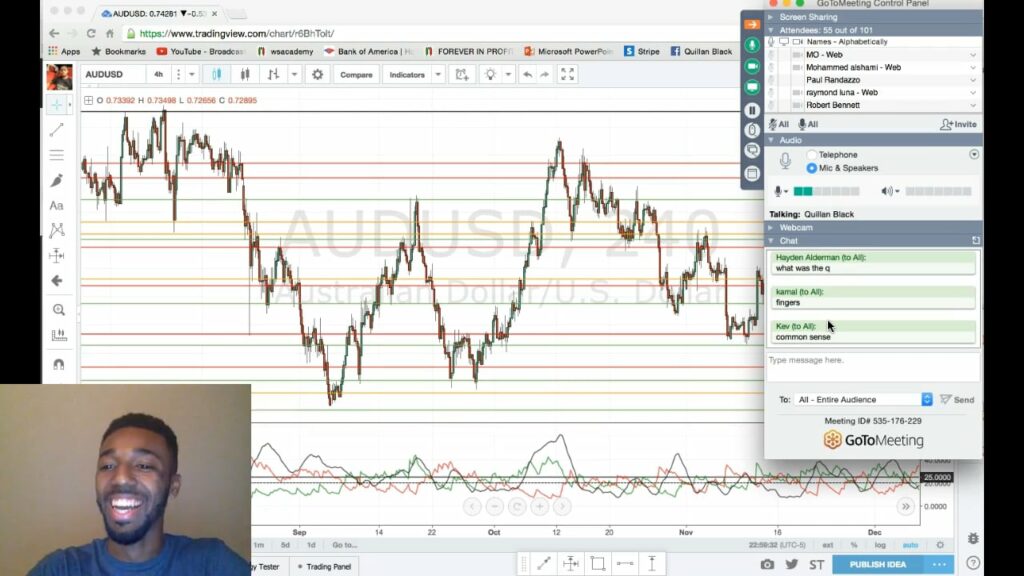Image resolution: width=1024 pixels, height=576 pixels.
Task: Toggle extended hours (ext) option
Action: pos(827,545)
